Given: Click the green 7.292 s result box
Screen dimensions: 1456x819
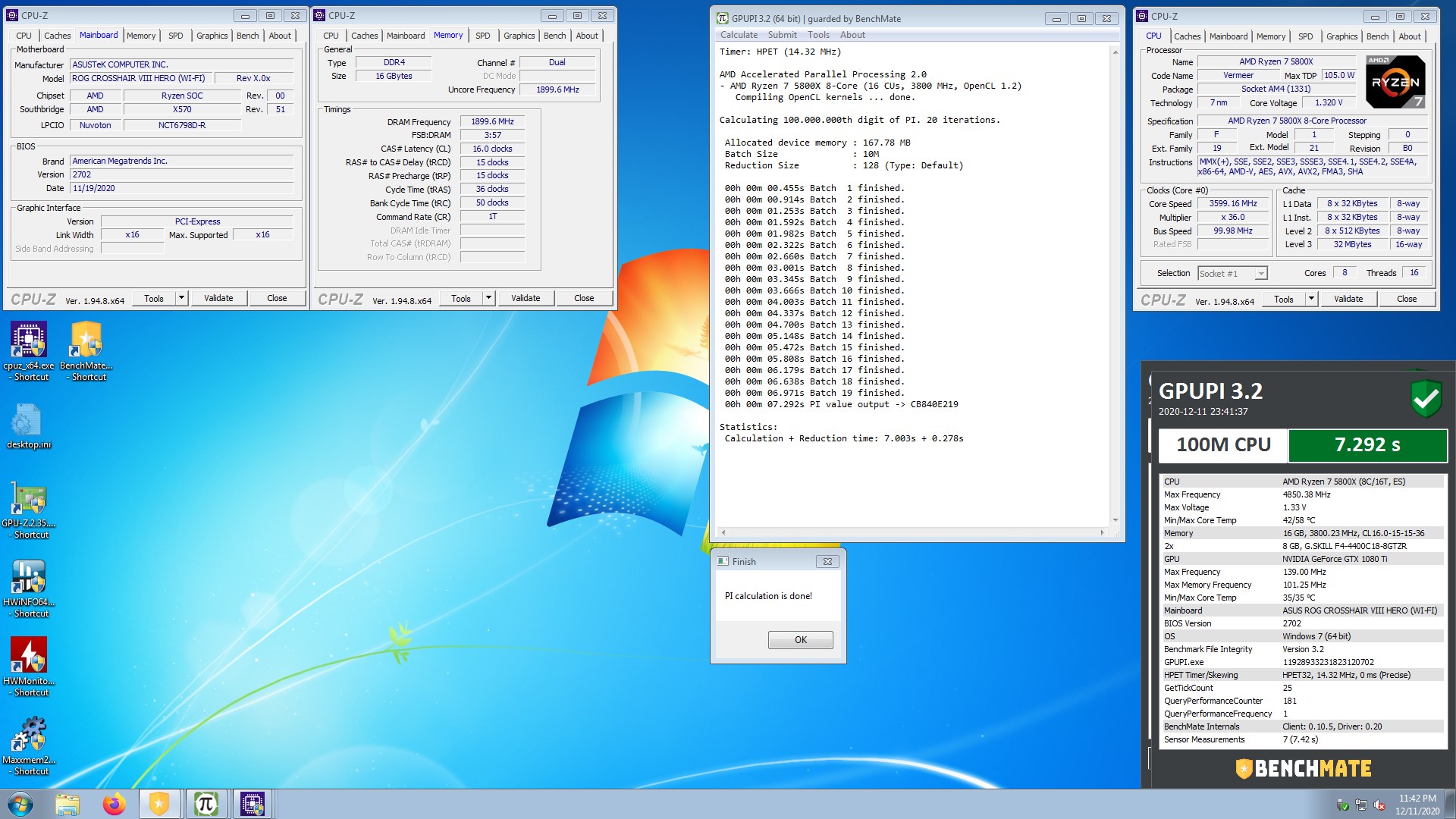Looking at the screenshot, I should point(1367,445).
